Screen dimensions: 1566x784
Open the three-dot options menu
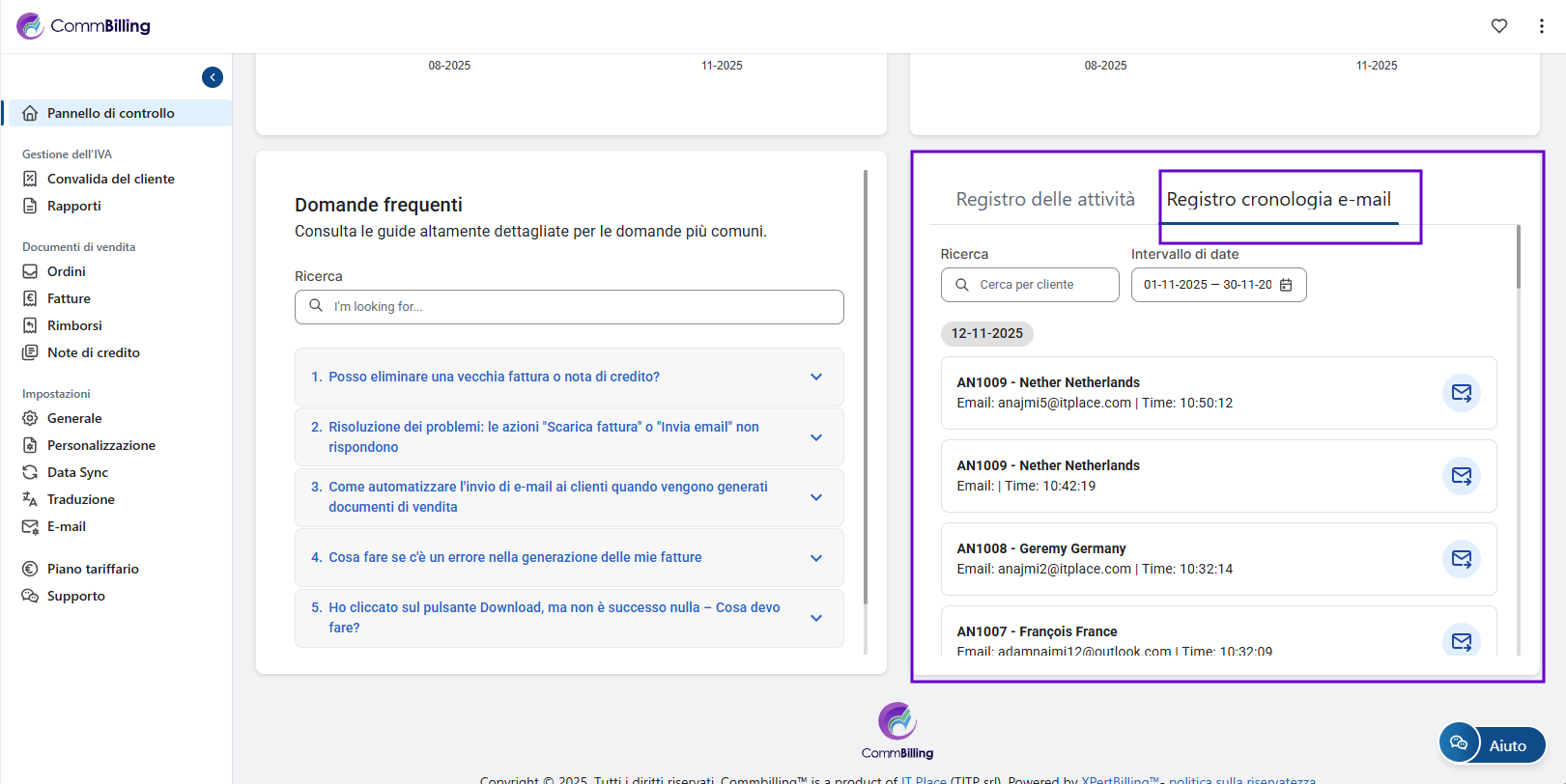[1541, 26]
